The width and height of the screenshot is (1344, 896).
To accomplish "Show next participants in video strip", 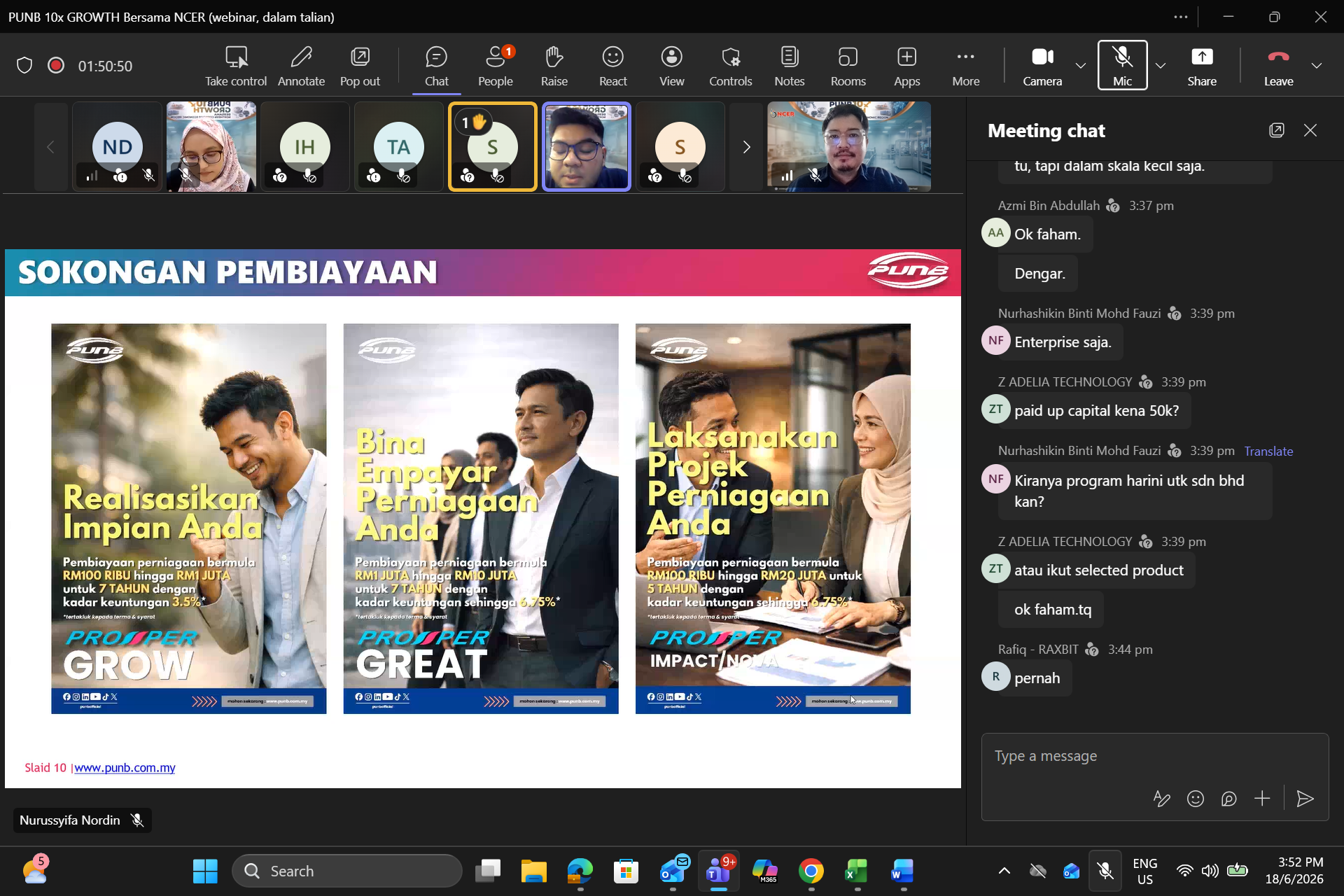I will click(746, 147).
